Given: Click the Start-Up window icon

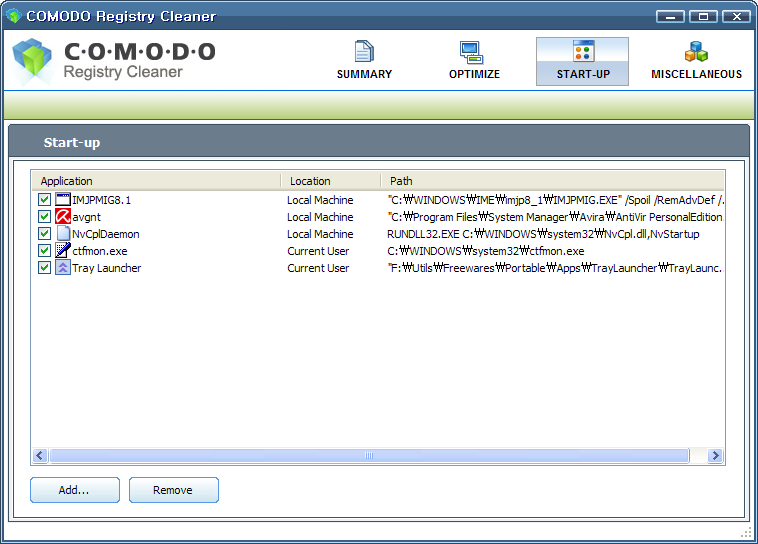Looking at the screenshot, I should pos(583,51).
